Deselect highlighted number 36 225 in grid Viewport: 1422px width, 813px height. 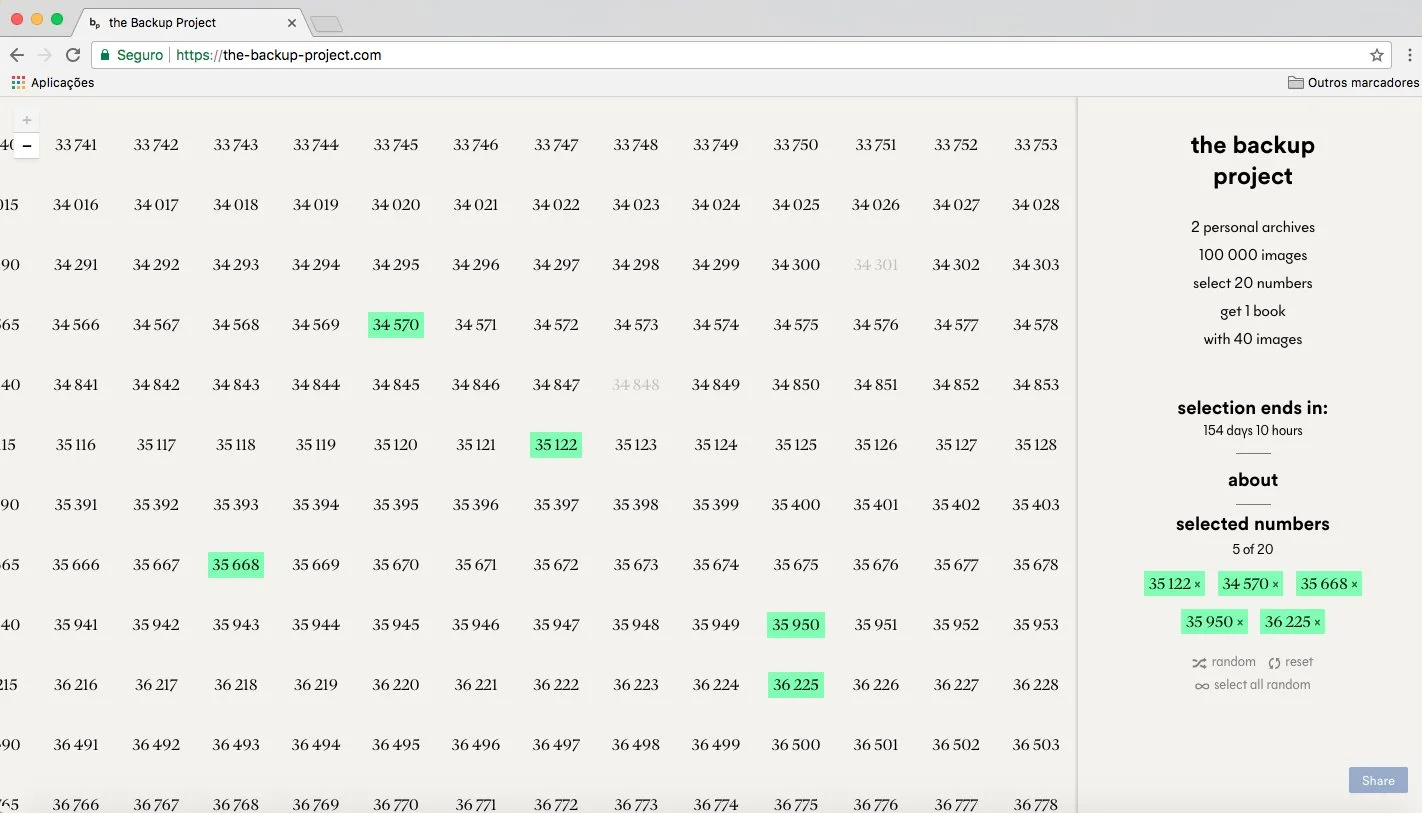[x=796, y=685]
